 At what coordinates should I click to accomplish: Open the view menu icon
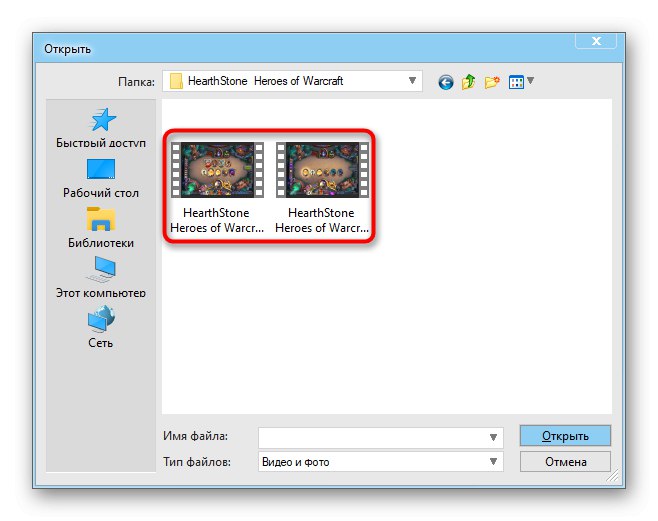[516, 82]
